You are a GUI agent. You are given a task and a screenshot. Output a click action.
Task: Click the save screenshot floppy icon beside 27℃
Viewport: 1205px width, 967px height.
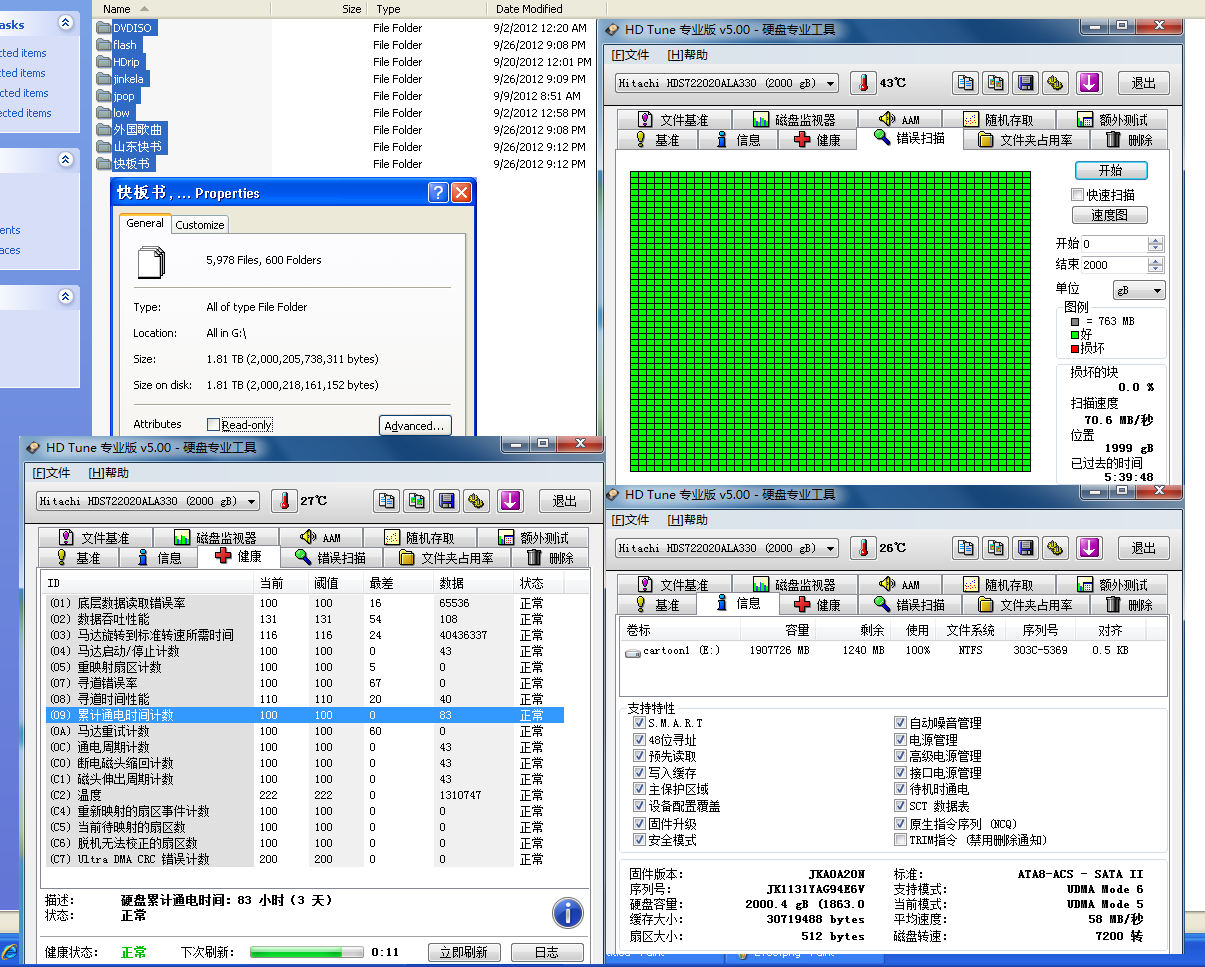coord(447,501)
